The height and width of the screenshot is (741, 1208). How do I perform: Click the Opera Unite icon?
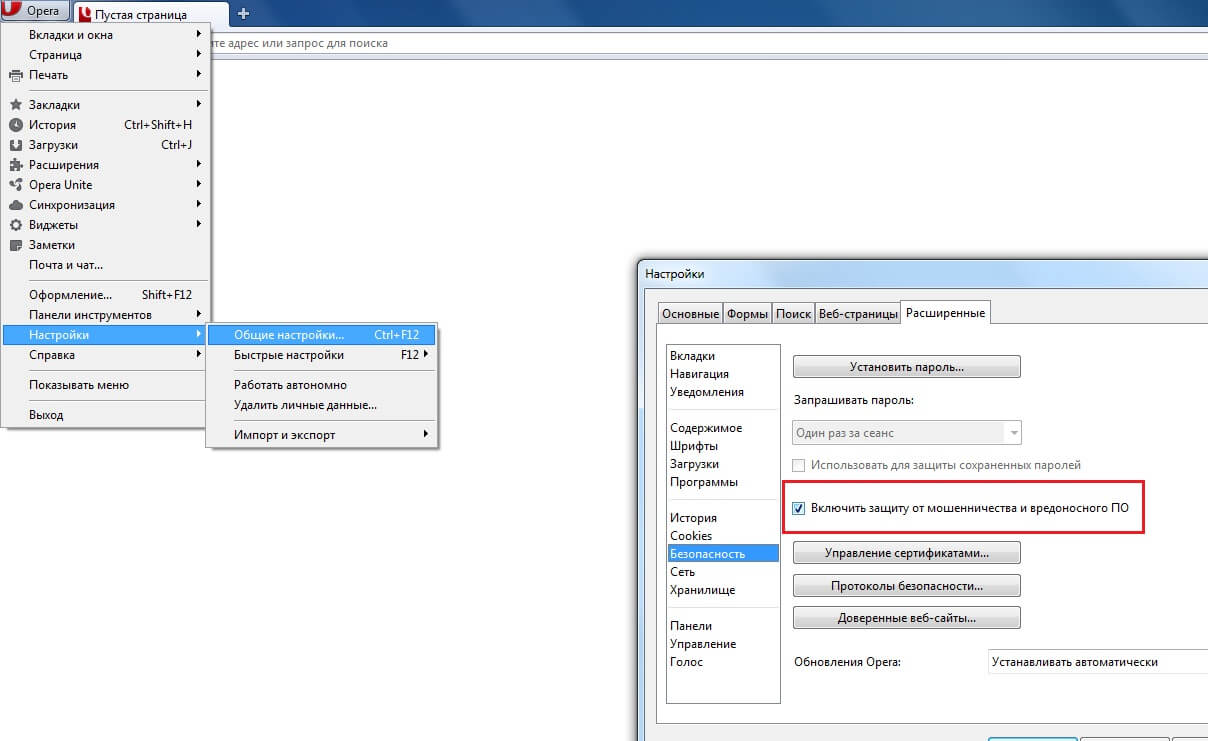point(15,185)
